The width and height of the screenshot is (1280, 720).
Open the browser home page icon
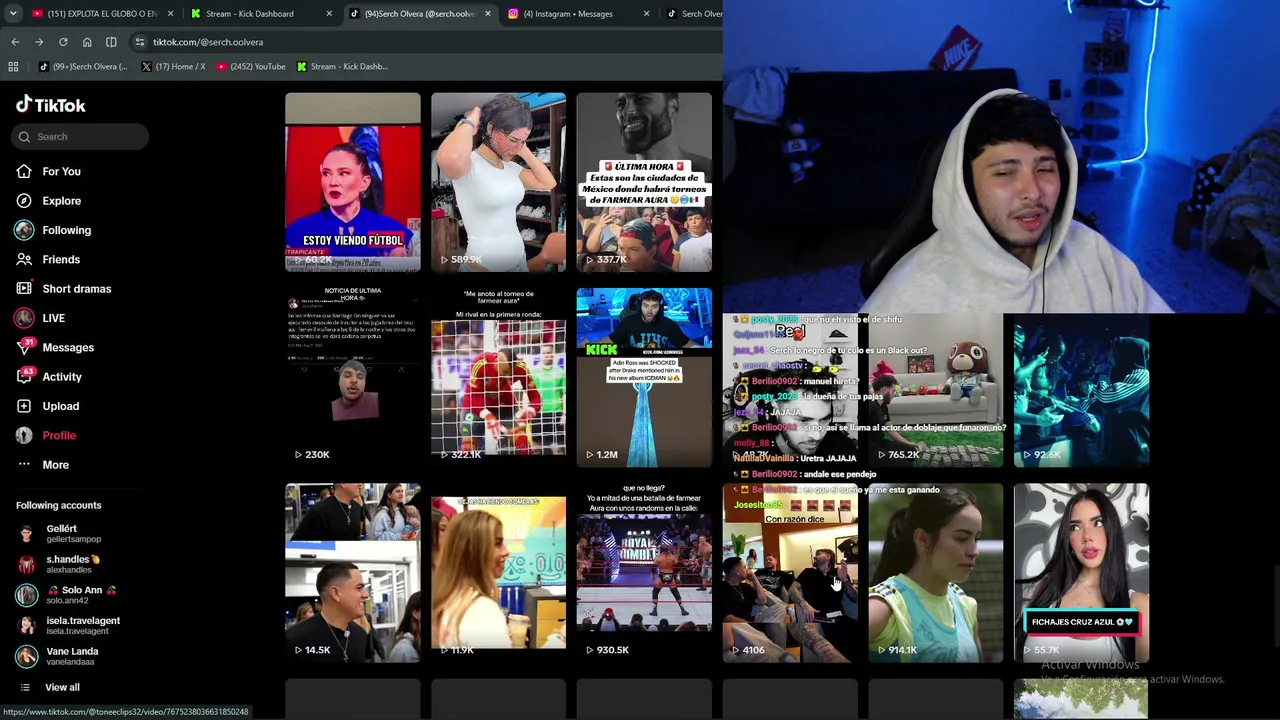tap(87, 42)
